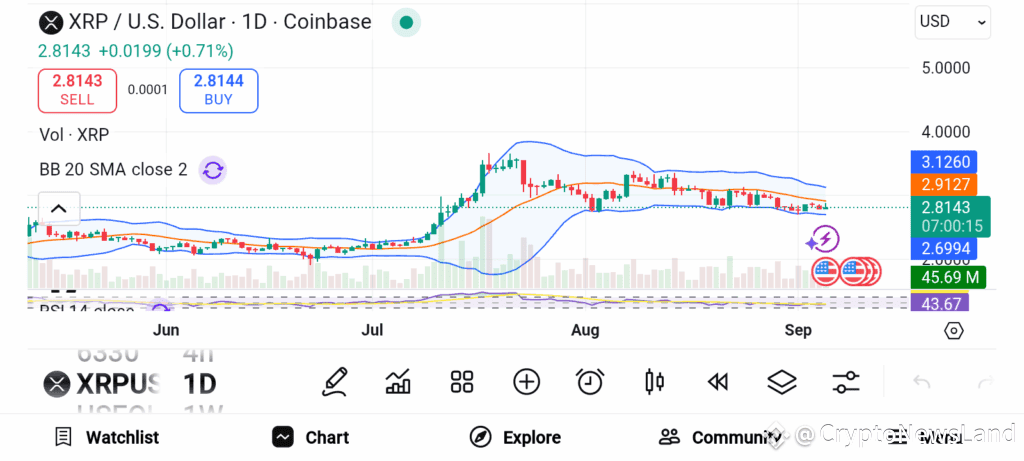This screenshot has height=461, width=1024.
Task: Select the pencil drawing tool
Action: (334, 382)
